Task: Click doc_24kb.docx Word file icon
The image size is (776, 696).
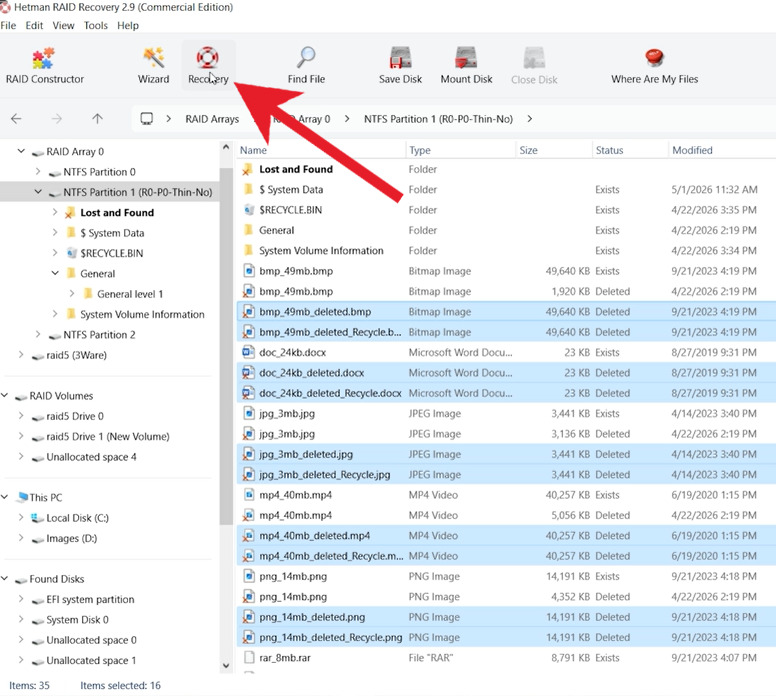Action: [x=248, y=352]
